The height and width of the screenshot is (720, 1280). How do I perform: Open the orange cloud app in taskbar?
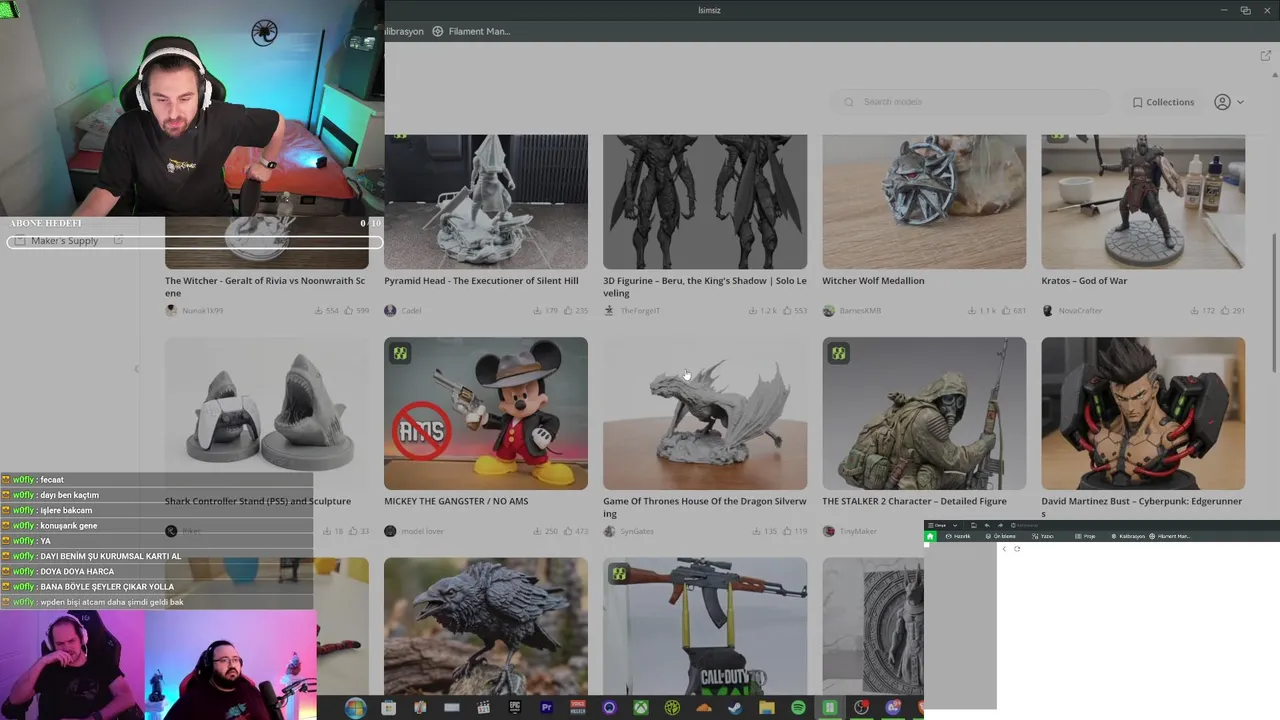point(703,708)
